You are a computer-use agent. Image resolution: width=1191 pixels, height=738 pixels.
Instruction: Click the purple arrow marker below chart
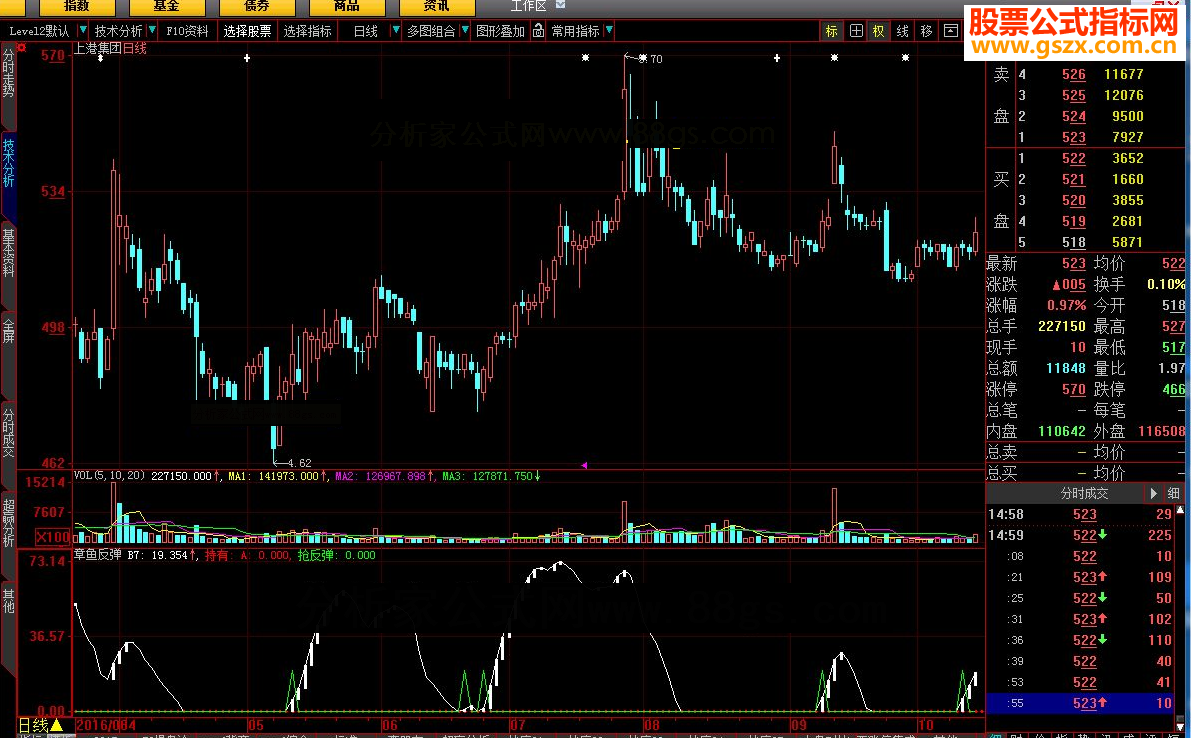click(584, 465)
